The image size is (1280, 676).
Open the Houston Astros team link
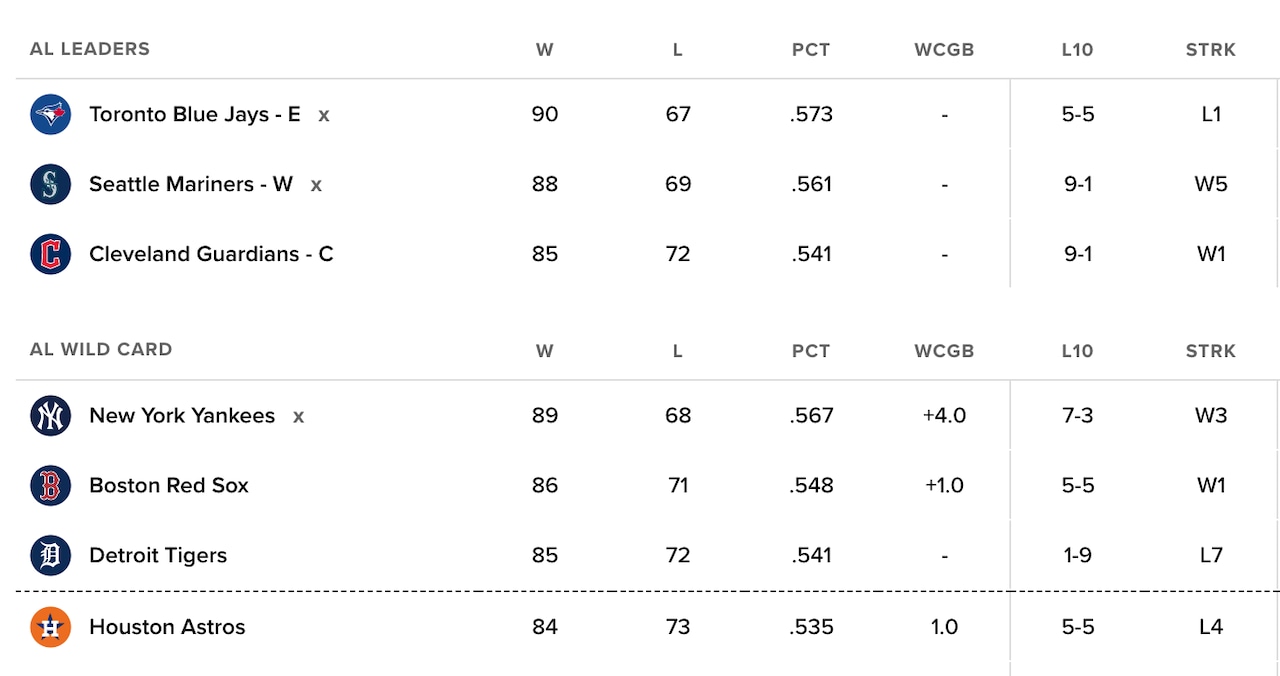167,627
